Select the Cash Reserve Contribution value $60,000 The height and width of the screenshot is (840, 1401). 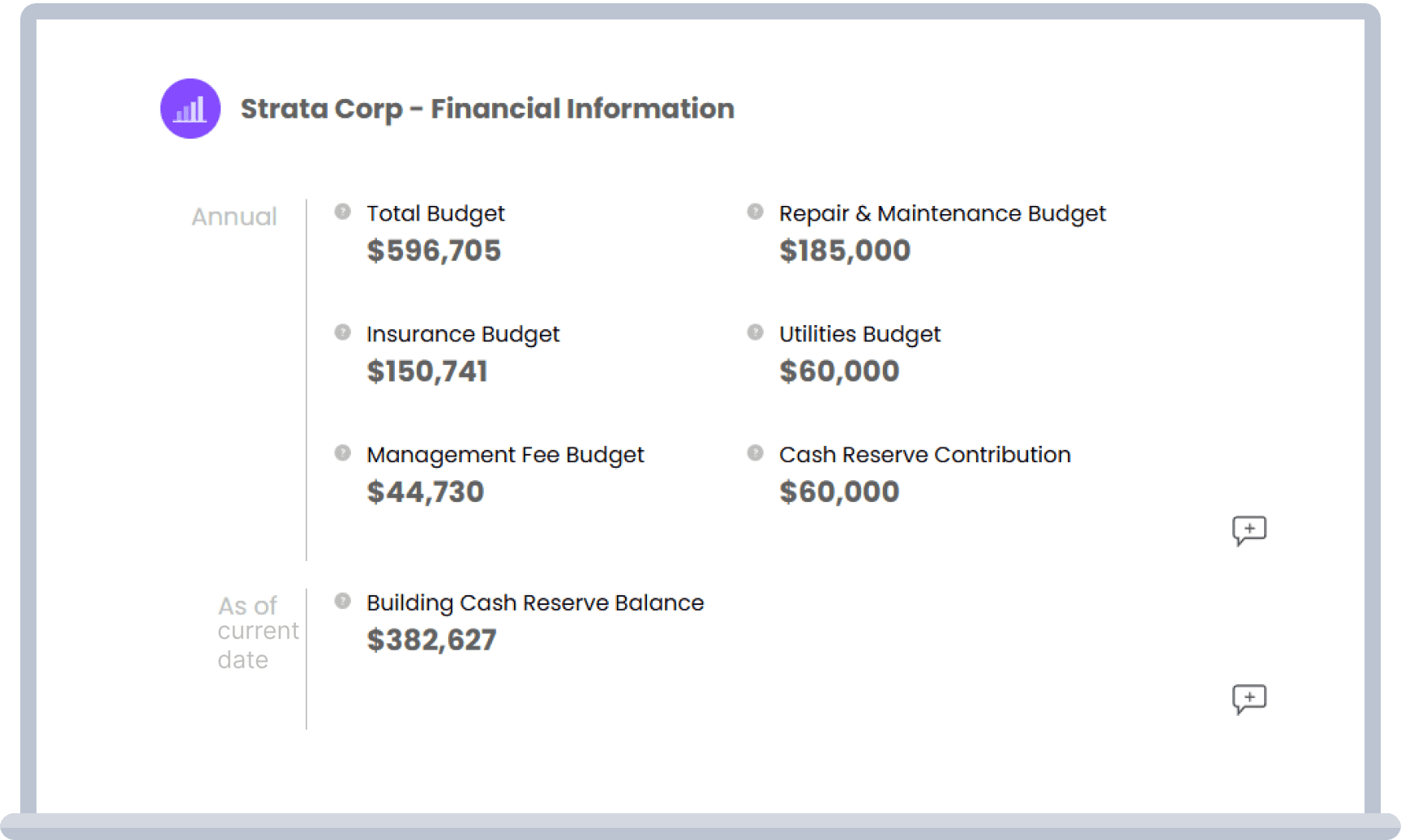[x=839, y=491]
